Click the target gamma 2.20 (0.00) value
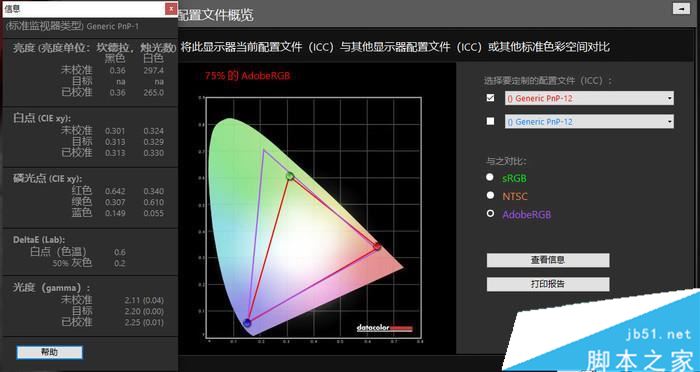 coord(144,311)
